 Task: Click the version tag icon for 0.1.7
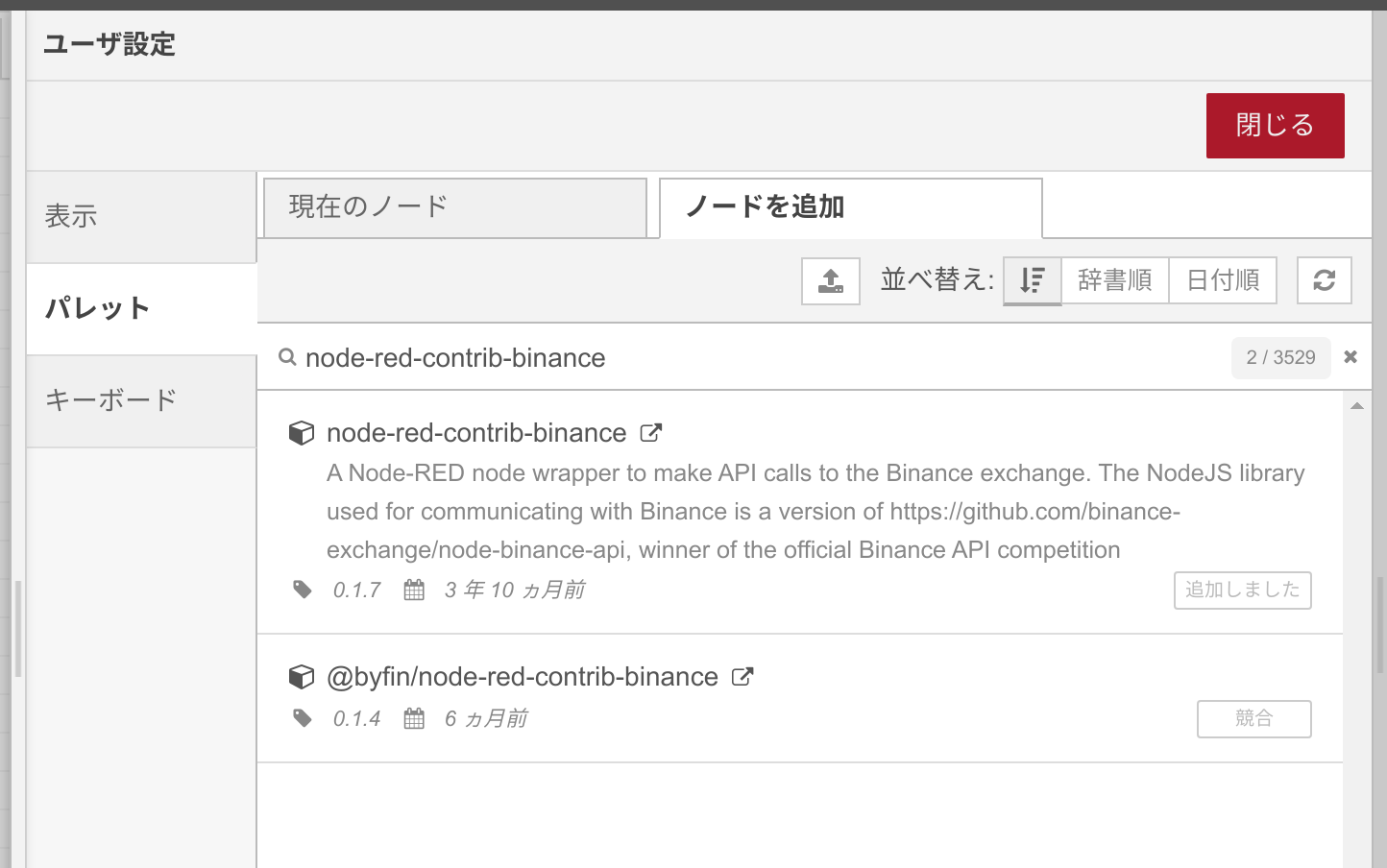303,590
